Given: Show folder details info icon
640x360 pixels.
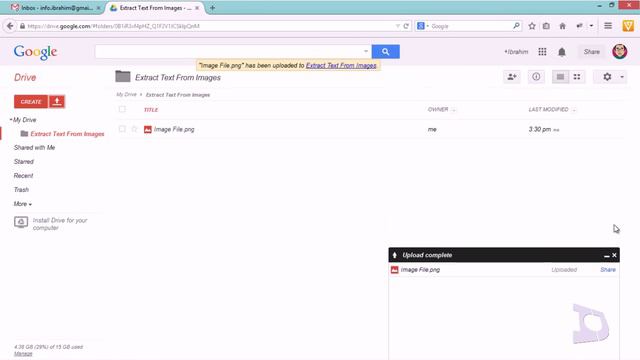Looking at the screenshot, I should pos(536,77).
